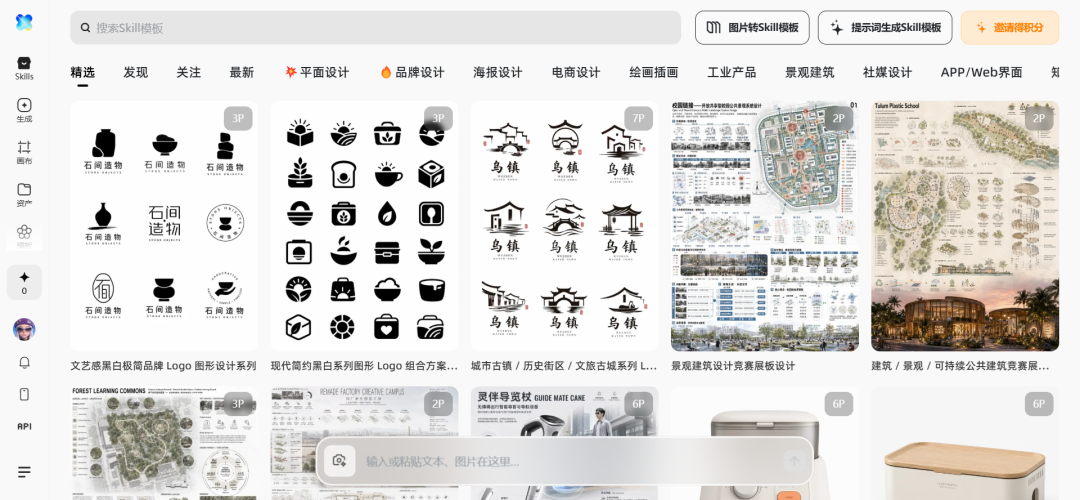1080x500 pixels.
Task: Click the points sparkle counter showing 0
Action: [x=24, y=282]
